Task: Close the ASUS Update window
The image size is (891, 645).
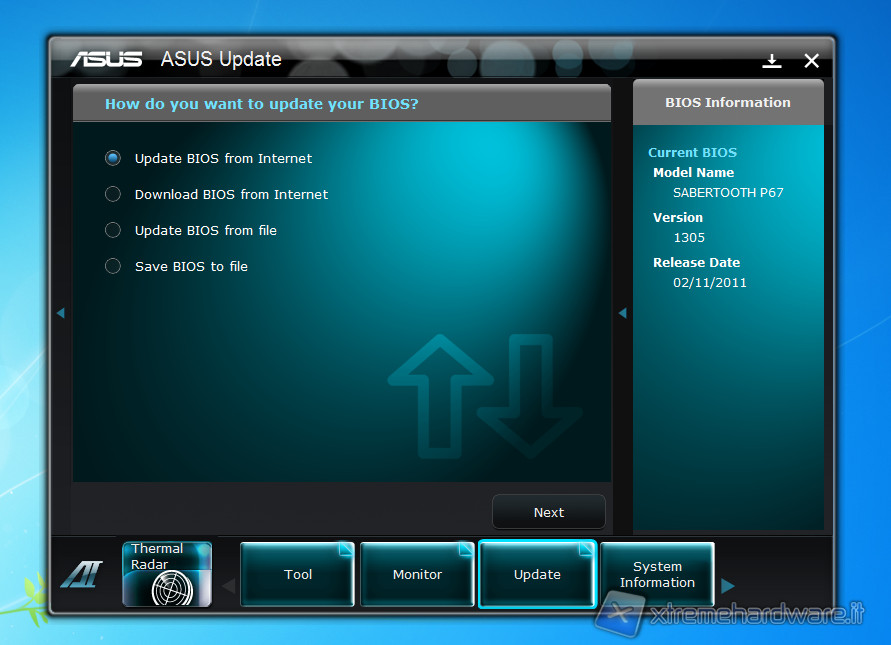Action: click(x=812, y=61)
